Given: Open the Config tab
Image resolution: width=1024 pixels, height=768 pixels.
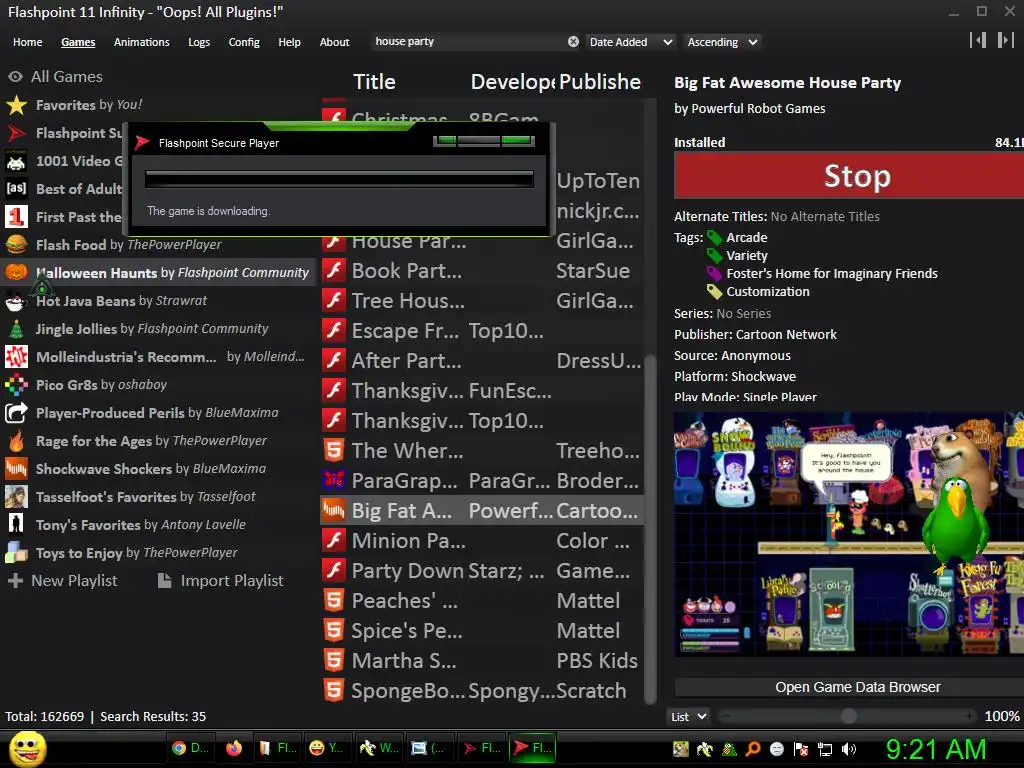Looking at the screenshot, I should point(244,42).
